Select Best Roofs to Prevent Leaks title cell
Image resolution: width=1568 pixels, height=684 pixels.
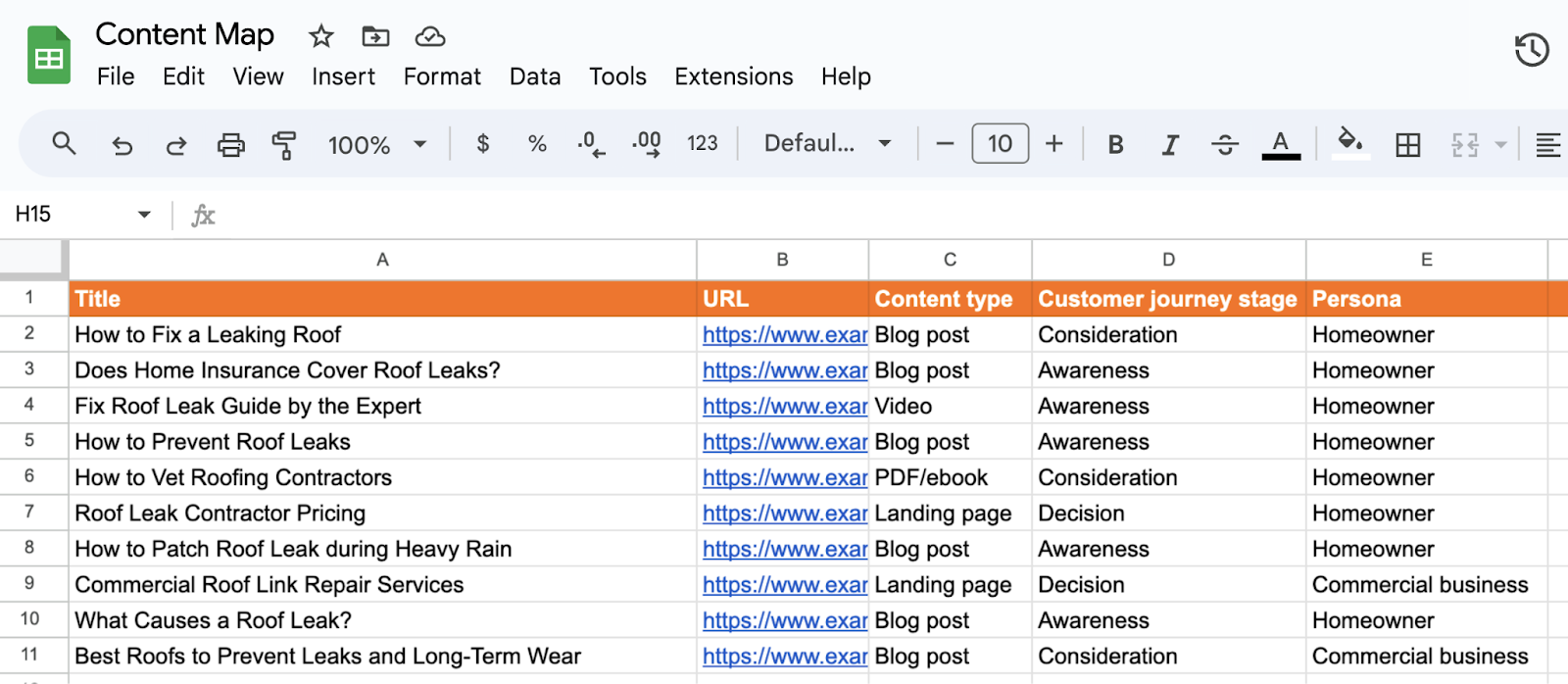[x=382, y=657]
